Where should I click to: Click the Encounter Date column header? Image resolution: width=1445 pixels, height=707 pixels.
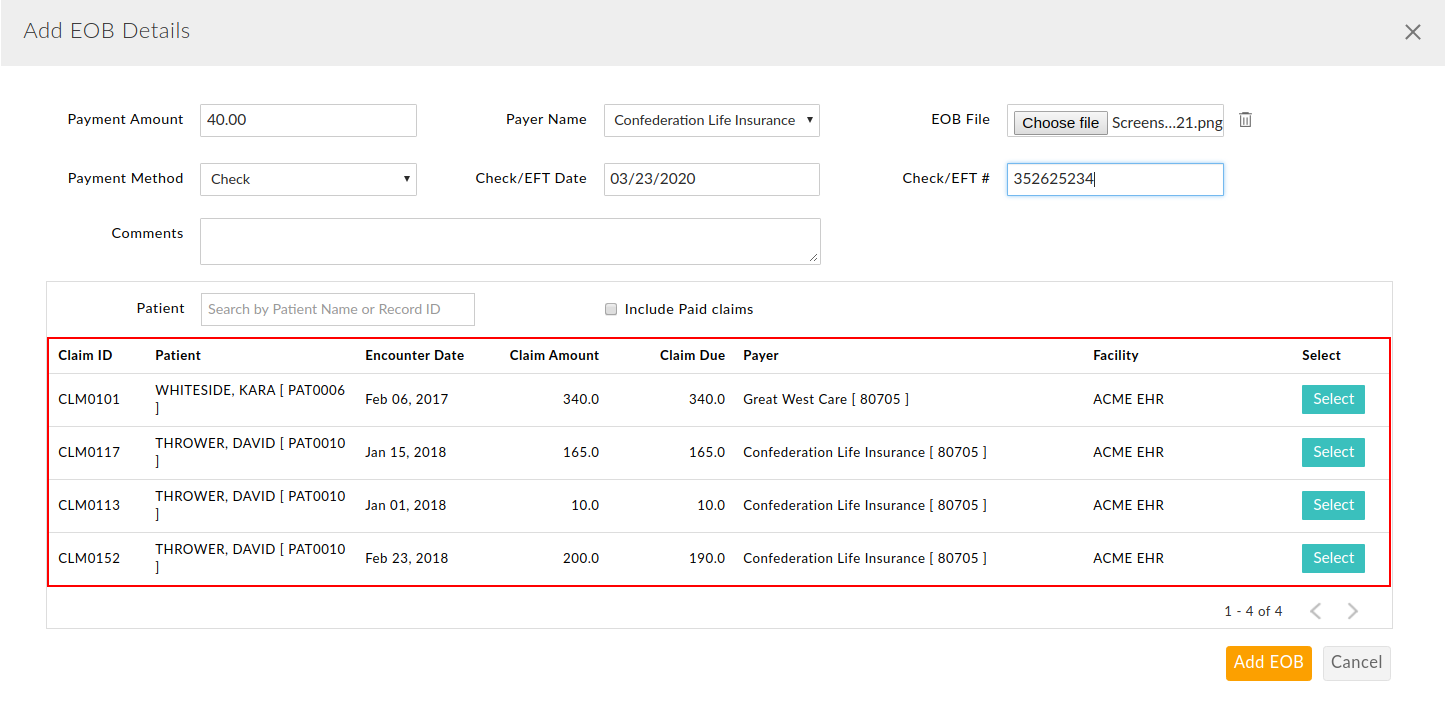pos(414,355)
